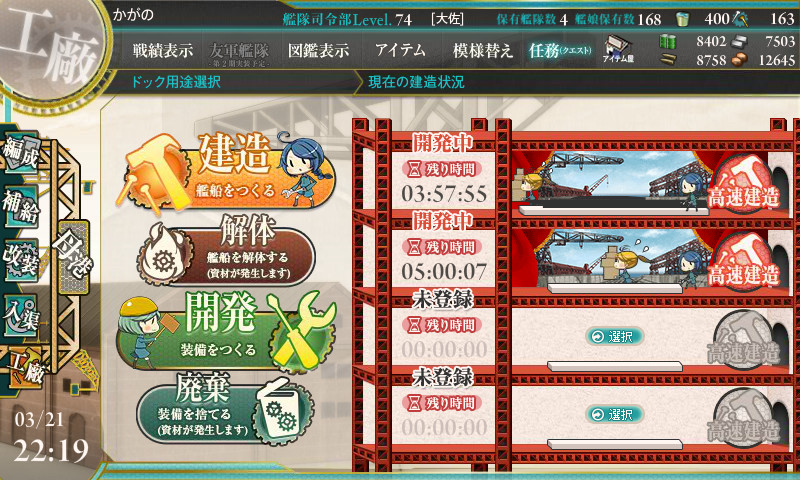Click 選択 on the third dock
This screenshot has width=800, height=480.
point(615,337)
